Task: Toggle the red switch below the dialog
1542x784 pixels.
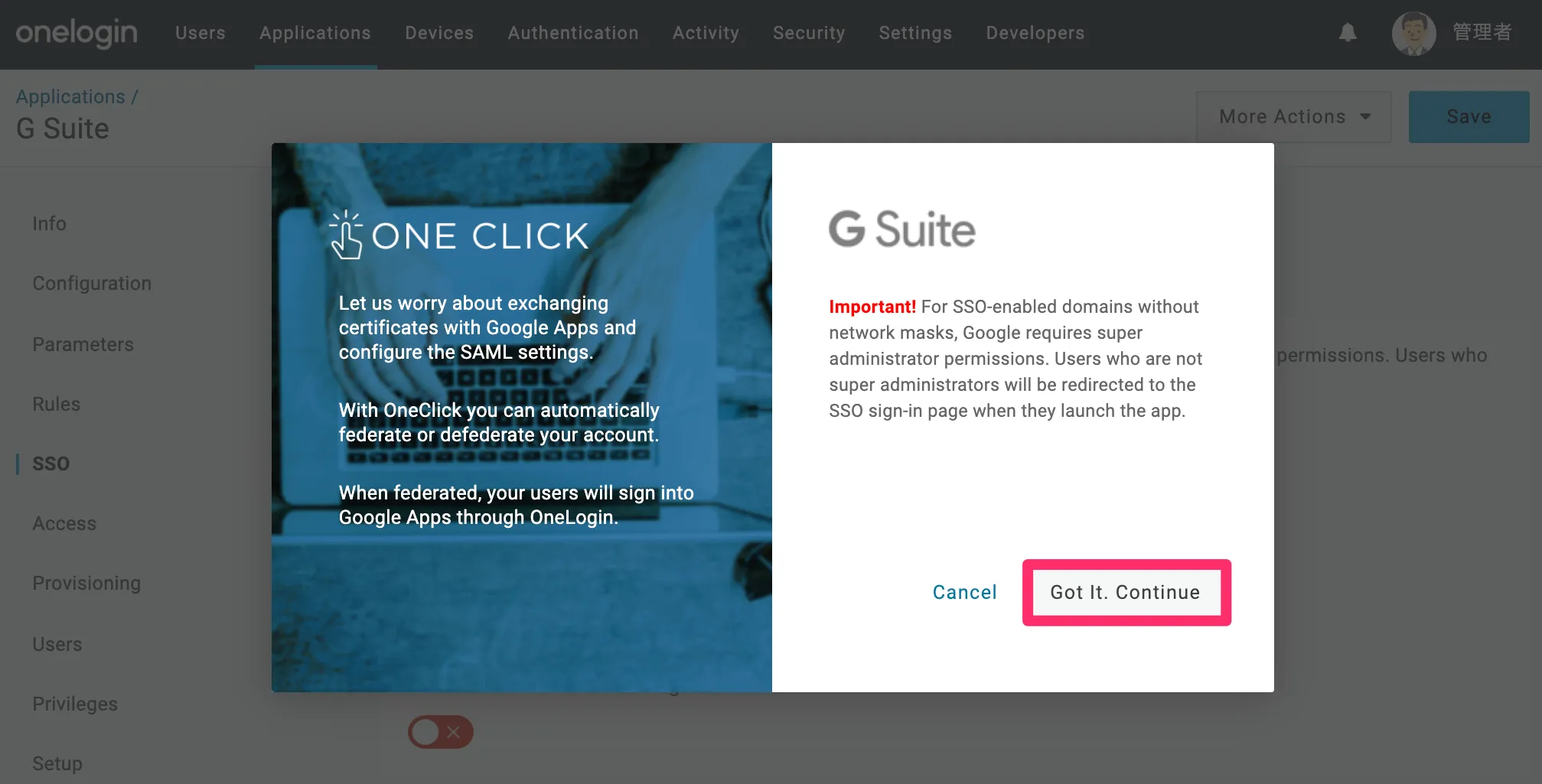Action: (441, 732)
